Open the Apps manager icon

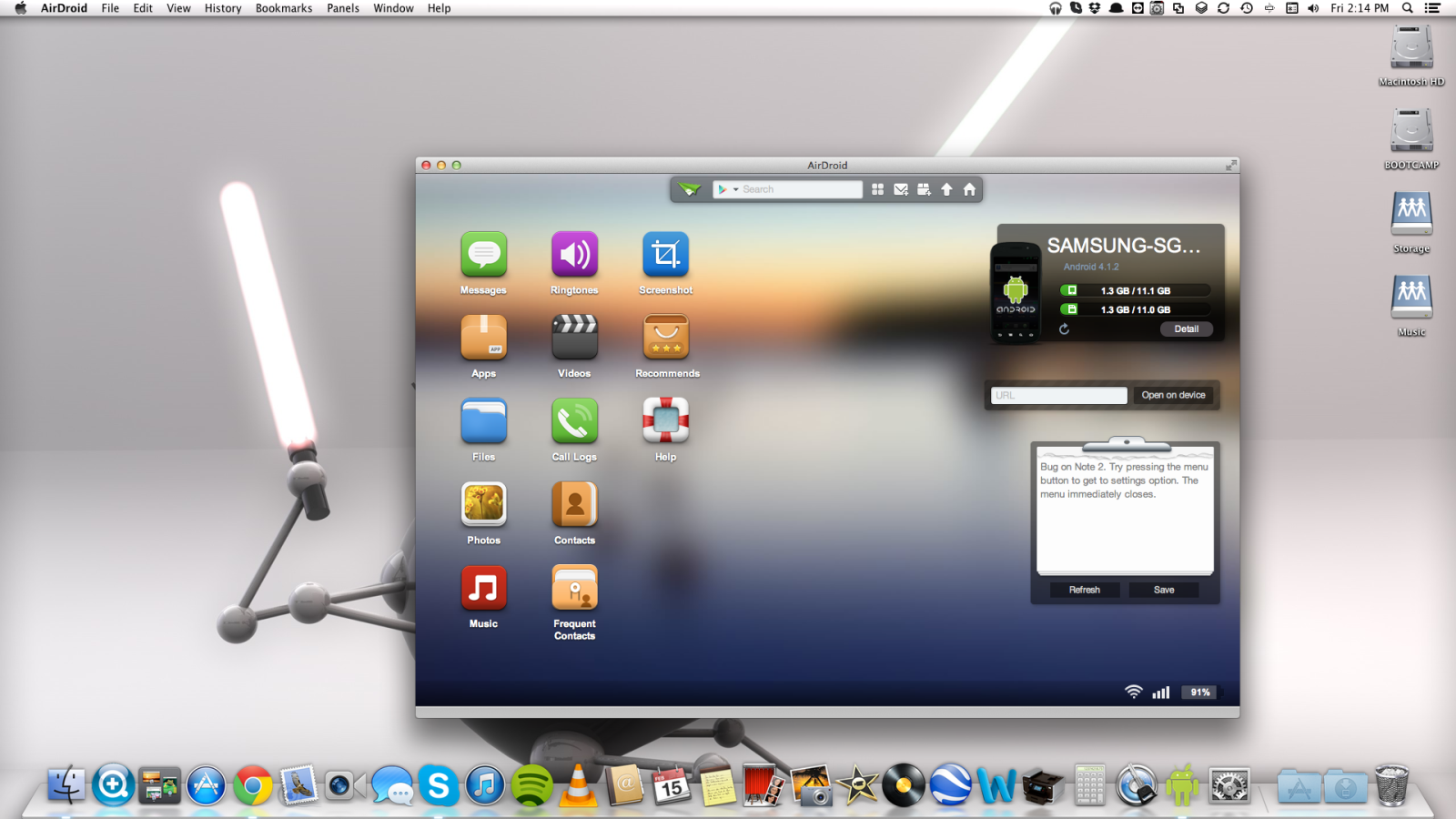point(483,338)
